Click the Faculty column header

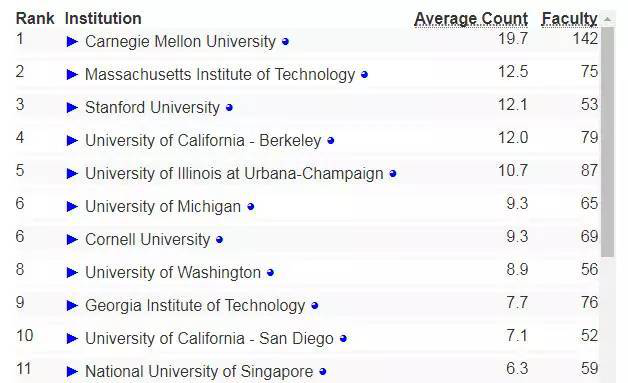[x=569, y=19]
